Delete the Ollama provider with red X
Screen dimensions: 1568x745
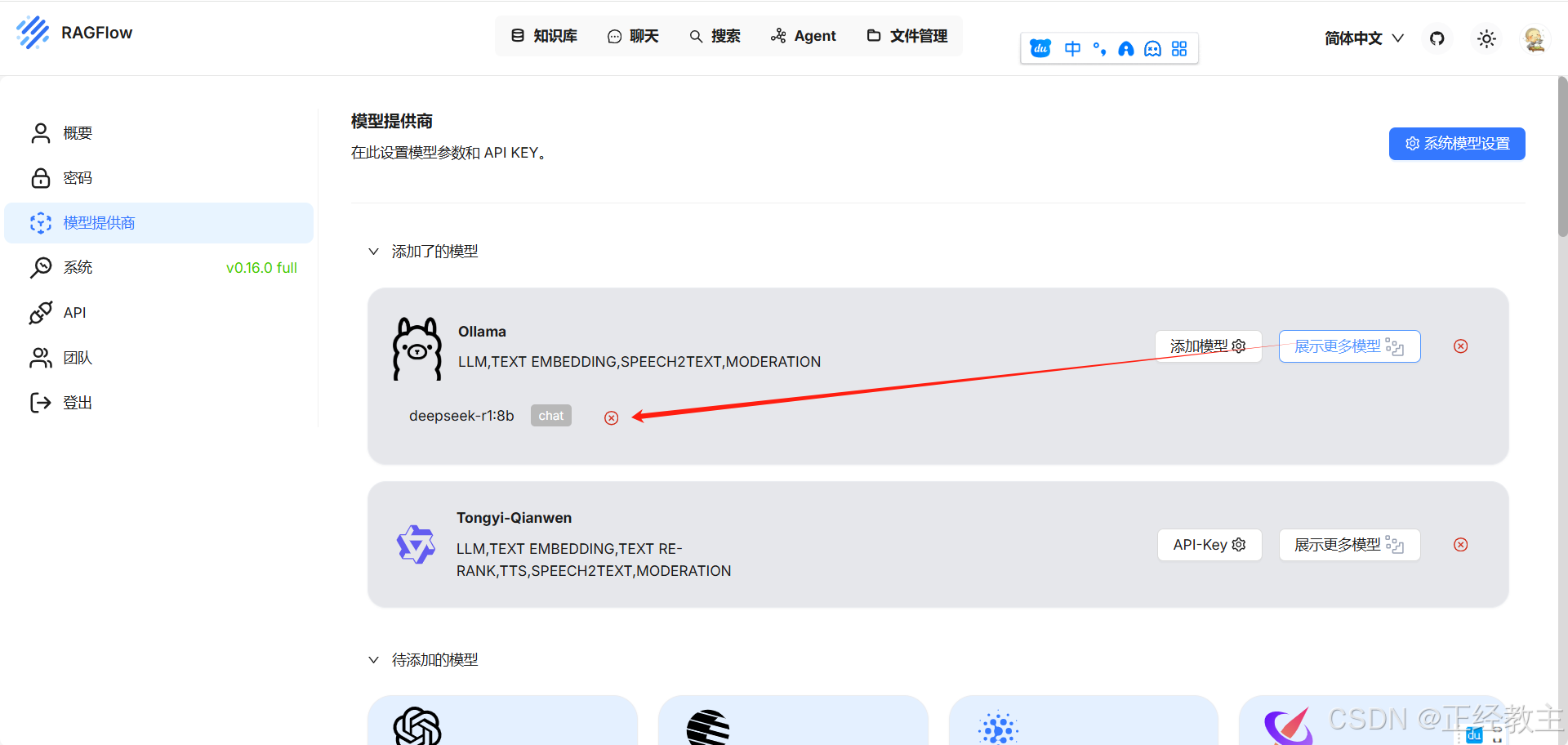pos(1461,346)
